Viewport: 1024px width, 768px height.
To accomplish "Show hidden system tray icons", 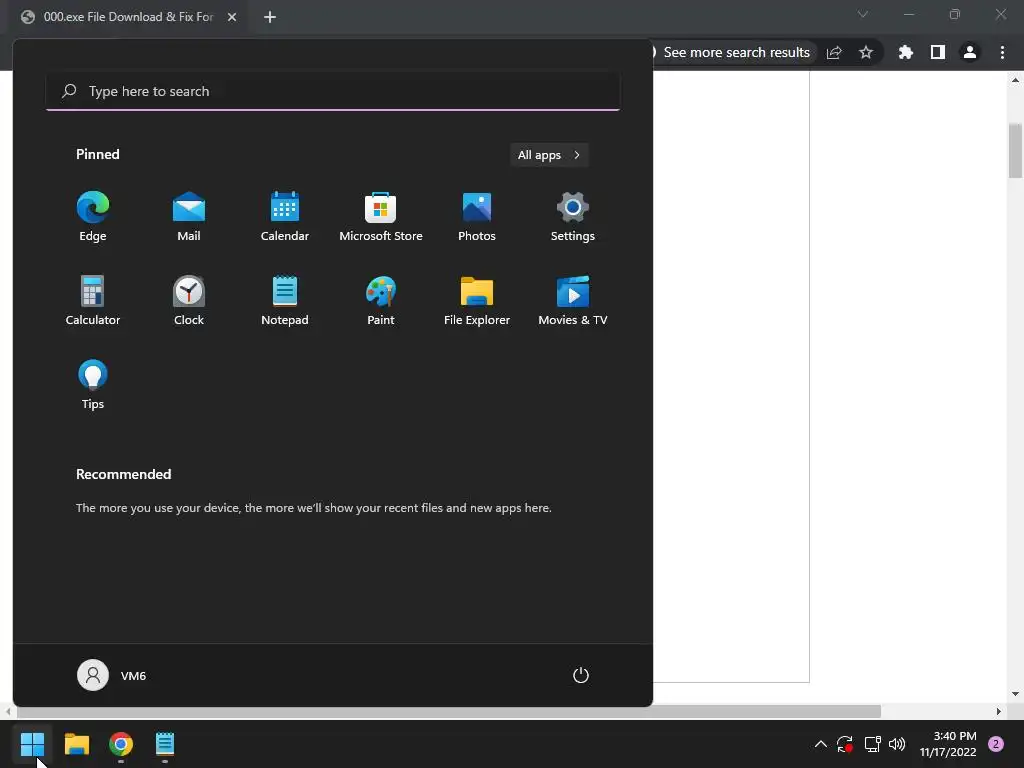I will 821,744.
